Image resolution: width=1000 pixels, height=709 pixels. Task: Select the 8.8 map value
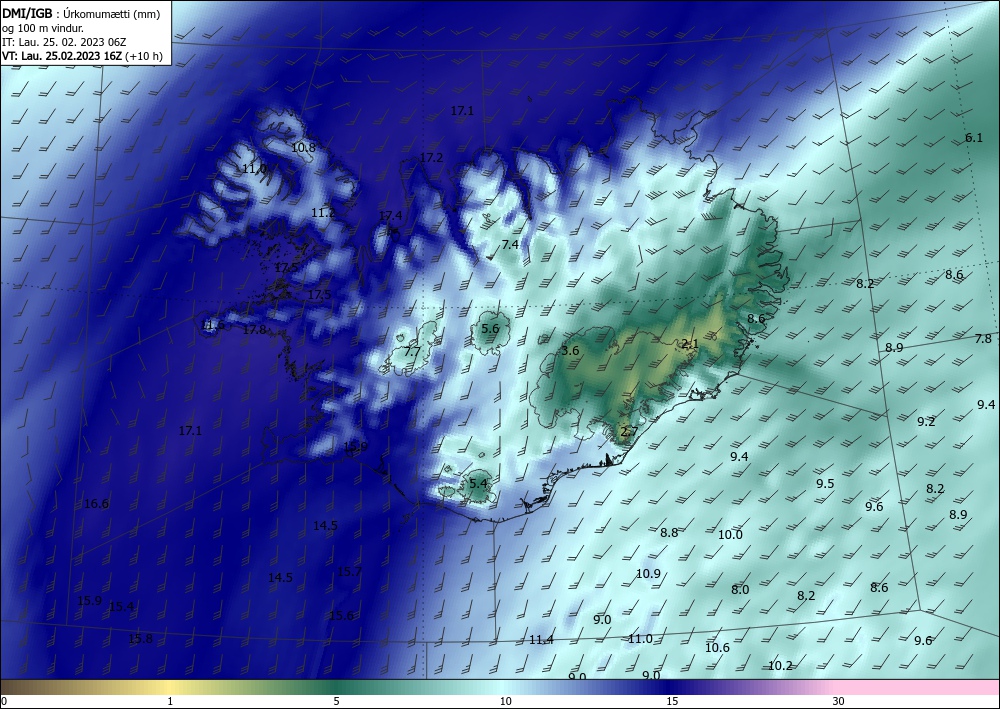tap(669, 532)
